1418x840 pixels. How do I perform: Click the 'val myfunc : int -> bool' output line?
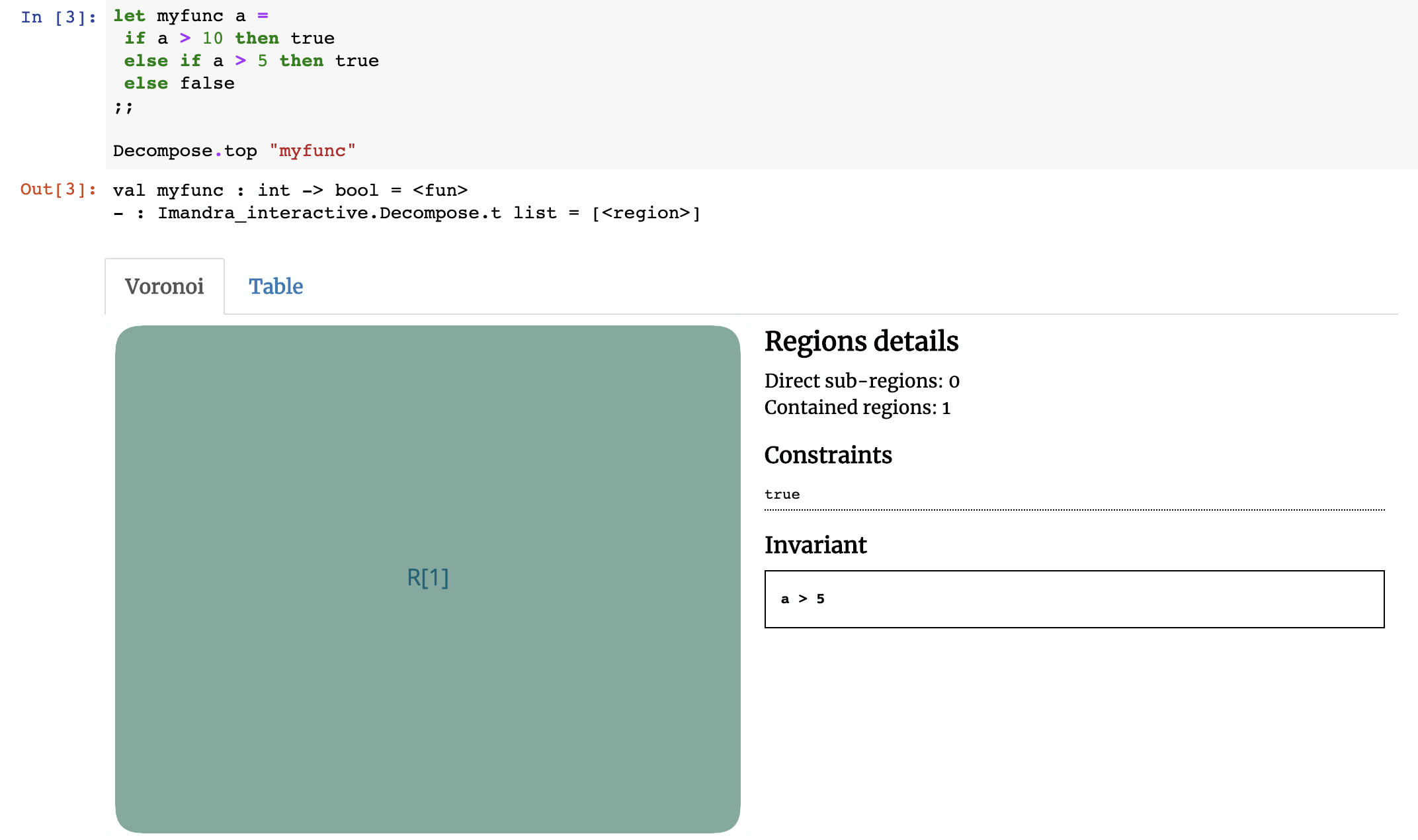290,190
